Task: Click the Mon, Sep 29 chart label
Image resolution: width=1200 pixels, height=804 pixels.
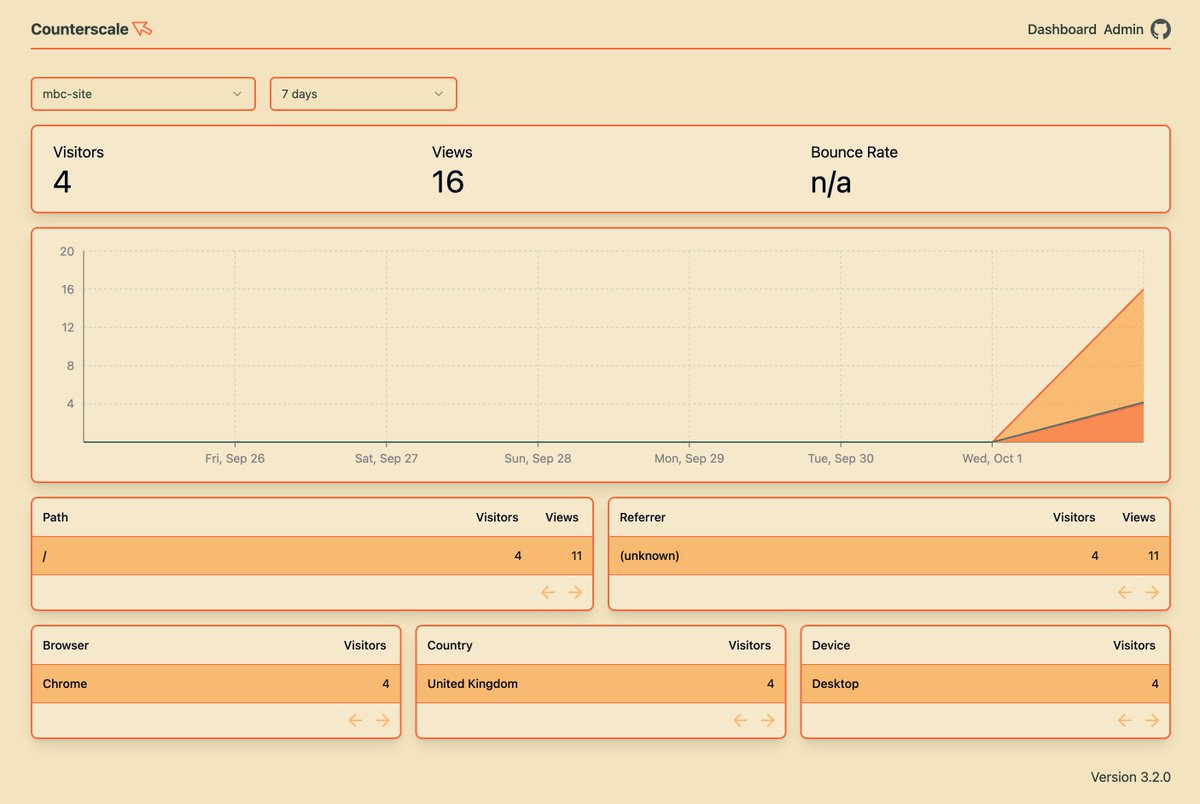Action: pyautogui.click(x=689, y=458)
